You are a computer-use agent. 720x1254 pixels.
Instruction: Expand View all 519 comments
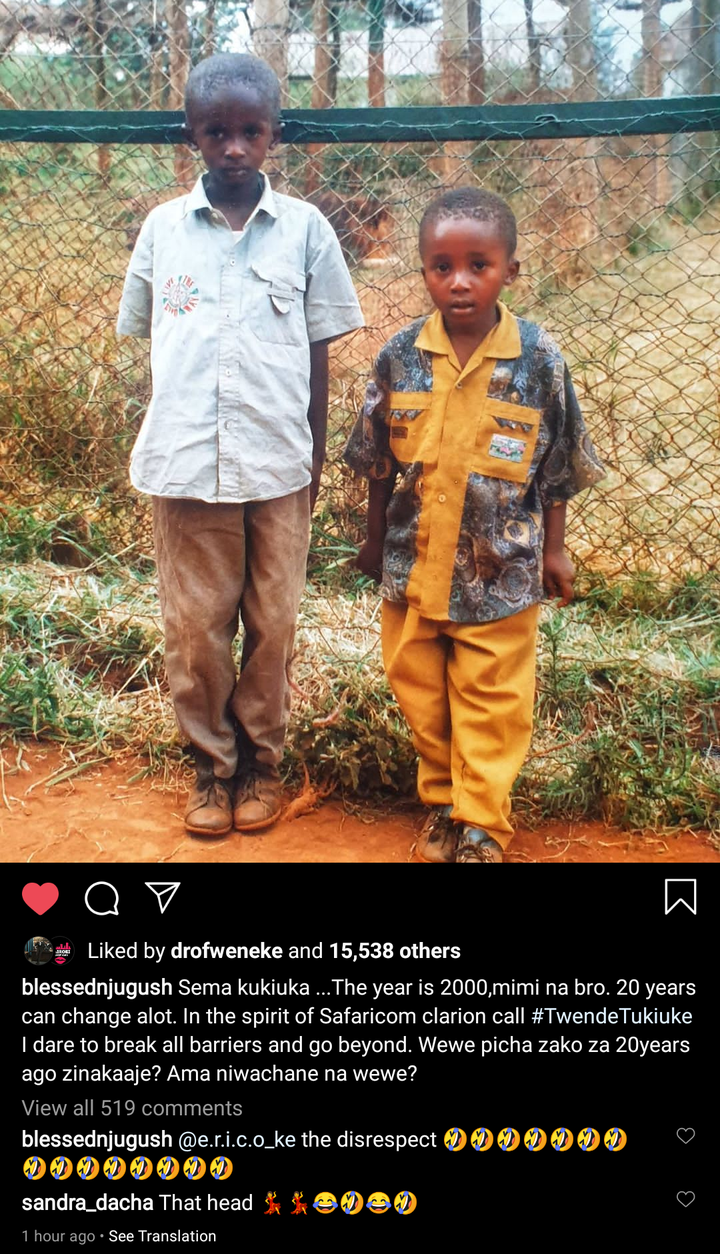coord(132,1108)
